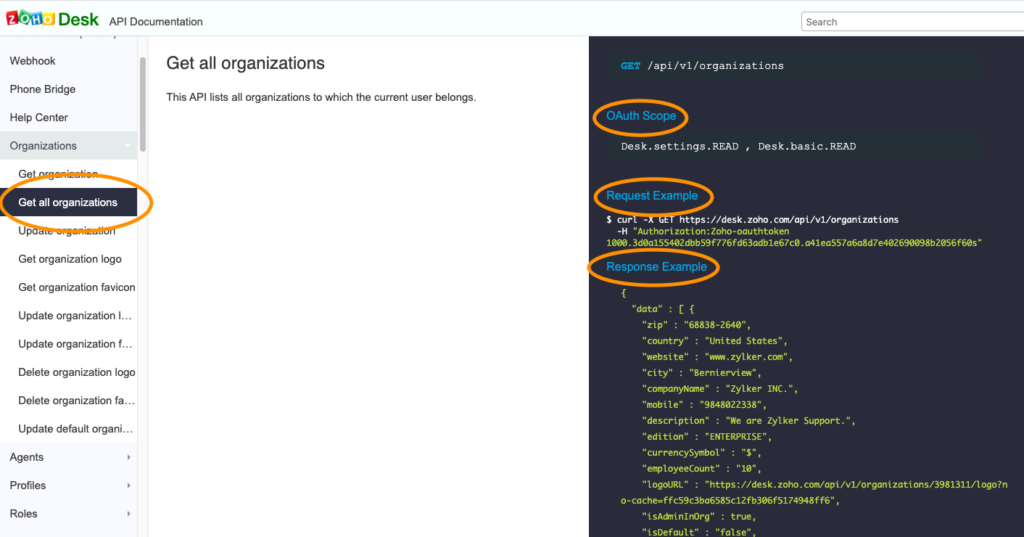Click the "edition" : "ENTERPRISE" line
The width and height of the screenshot is (1024, 537).
(707, 437)
